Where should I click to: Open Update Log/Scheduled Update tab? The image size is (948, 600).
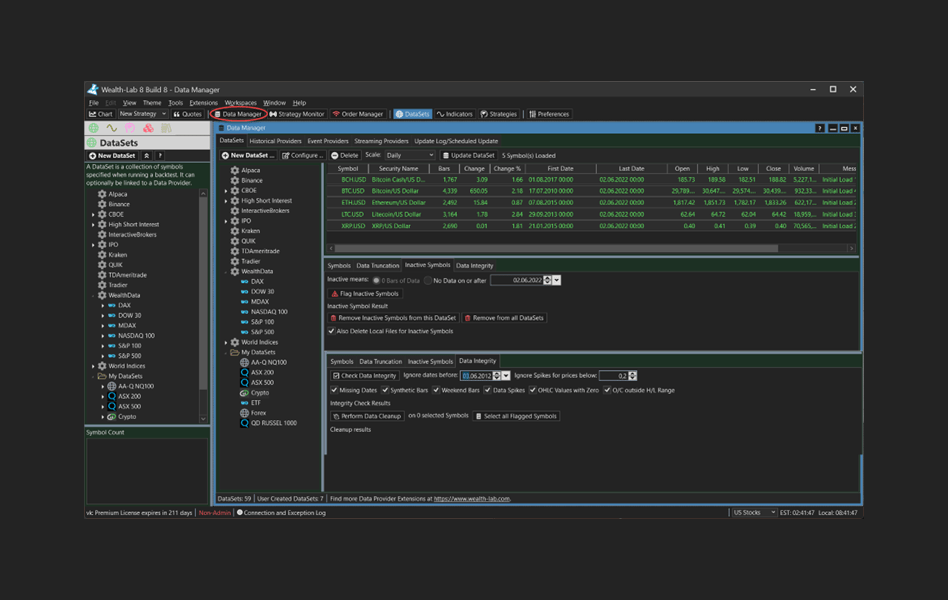(x=456, y=141)
